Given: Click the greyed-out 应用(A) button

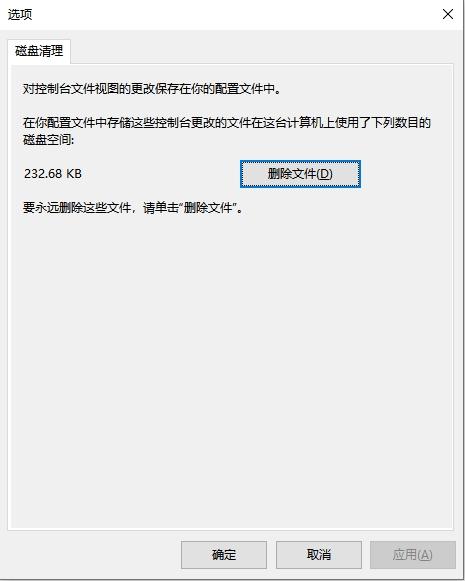Looking at the screenshot, I should click(412, 555).
